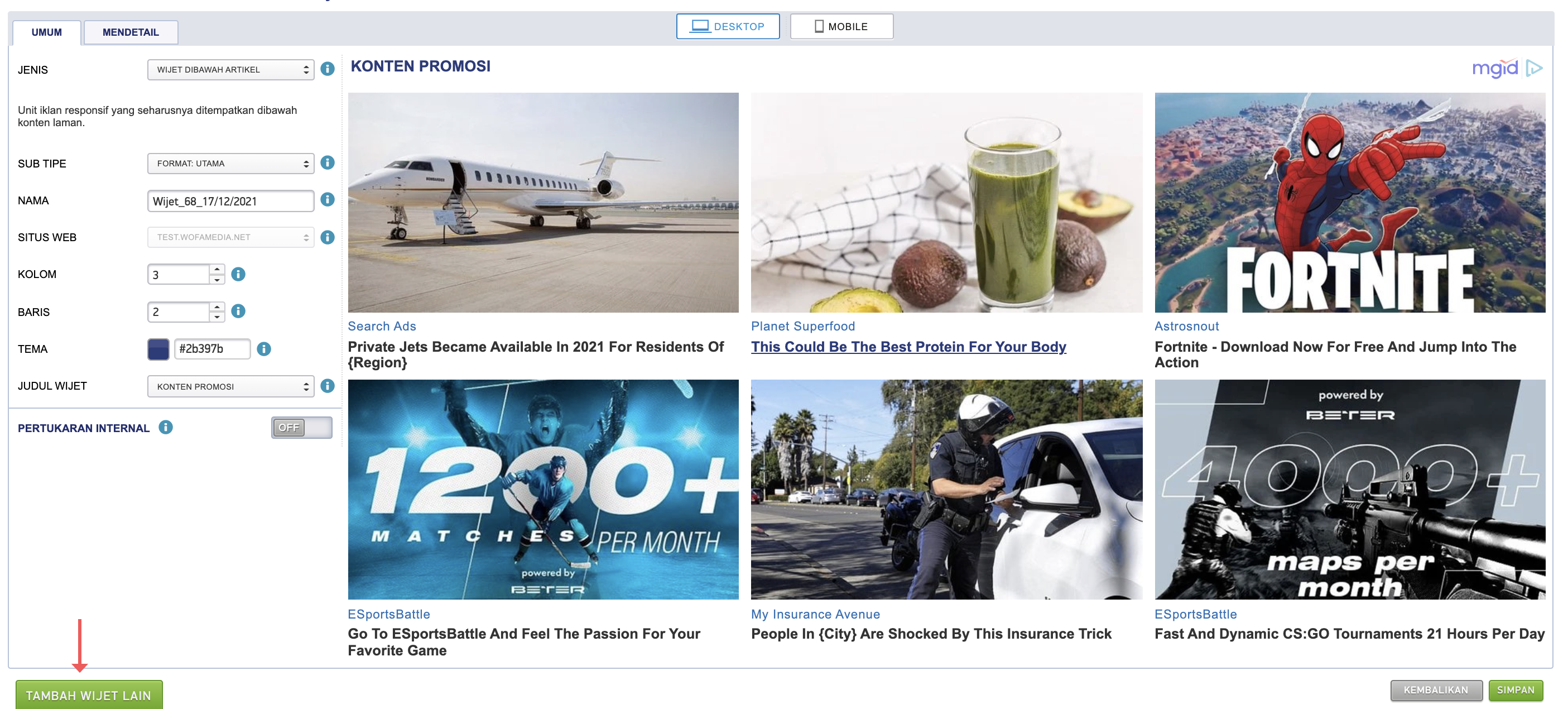Click the info icon next to JENIS
1568x709 pixels.
pos(328,69)
